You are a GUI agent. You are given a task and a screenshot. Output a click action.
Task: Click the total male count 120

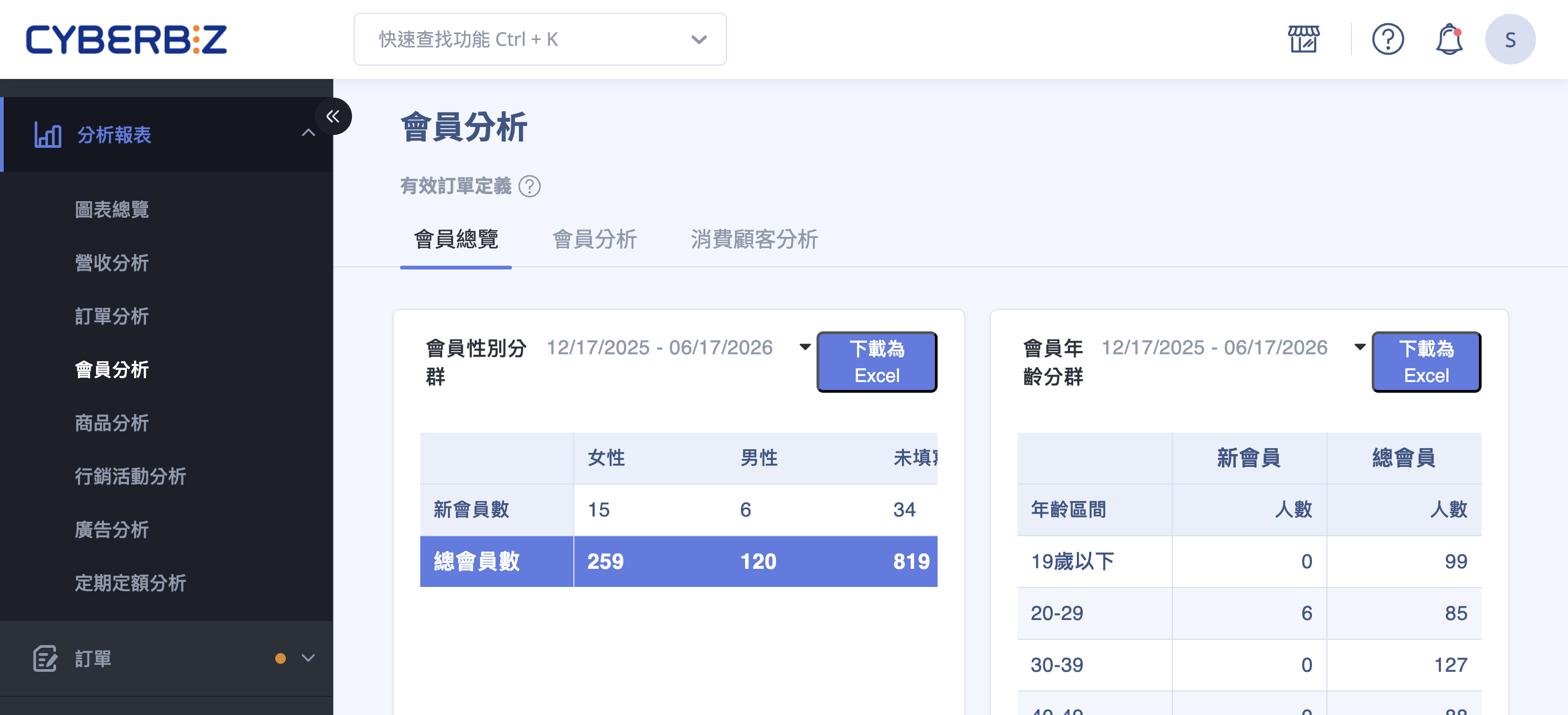758,561
